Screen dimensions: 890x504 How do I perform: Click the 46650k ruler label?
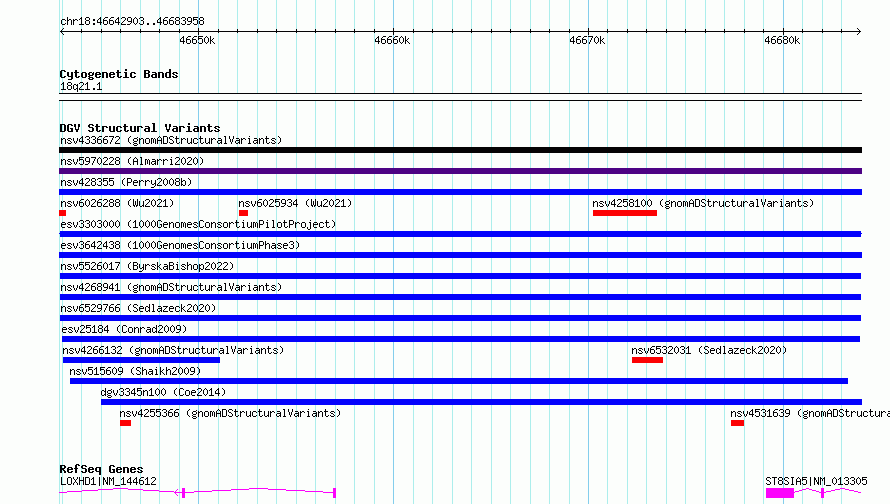pyautogui.click(x=197, y=40)
